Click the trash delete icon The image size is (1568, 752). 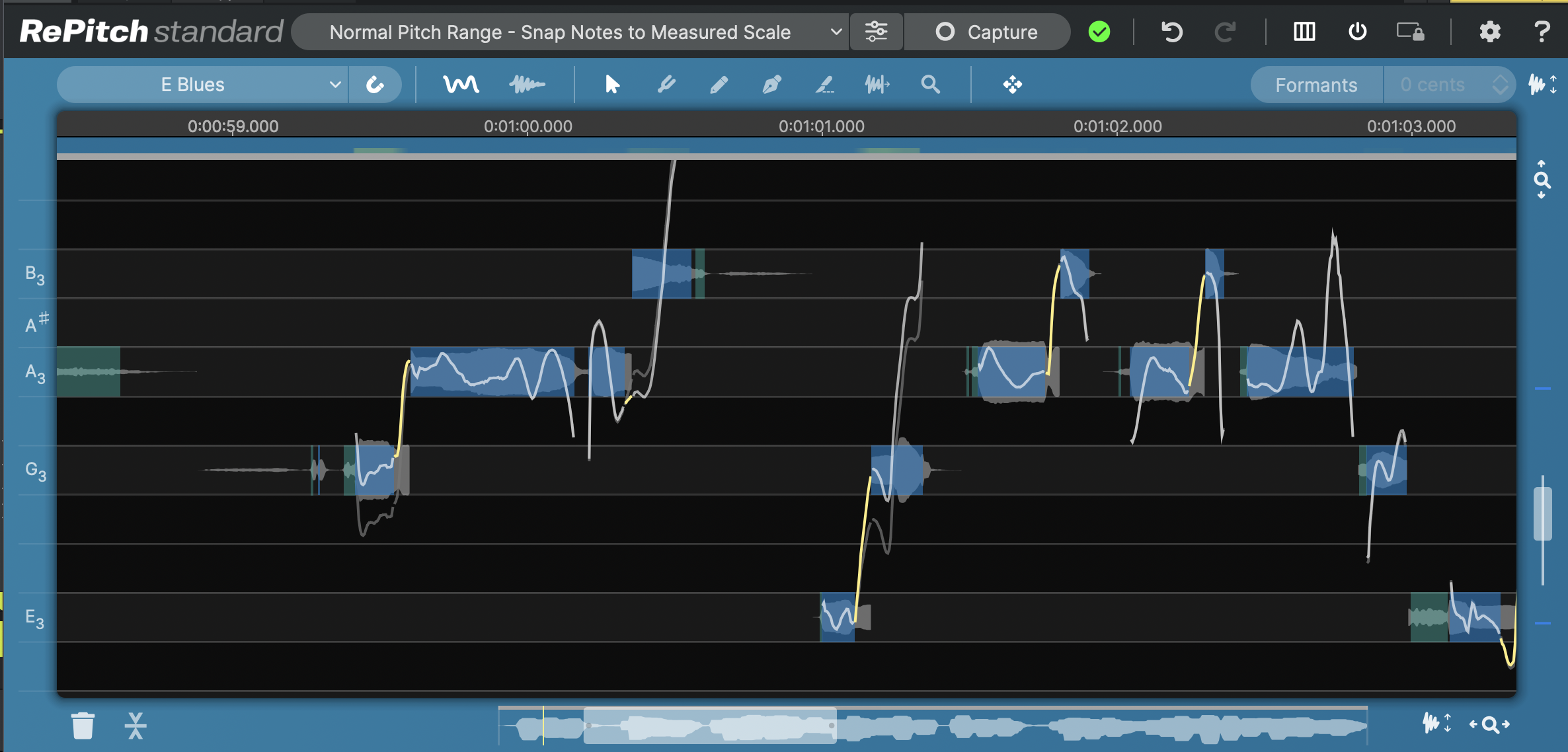click(x=83, y=725)
